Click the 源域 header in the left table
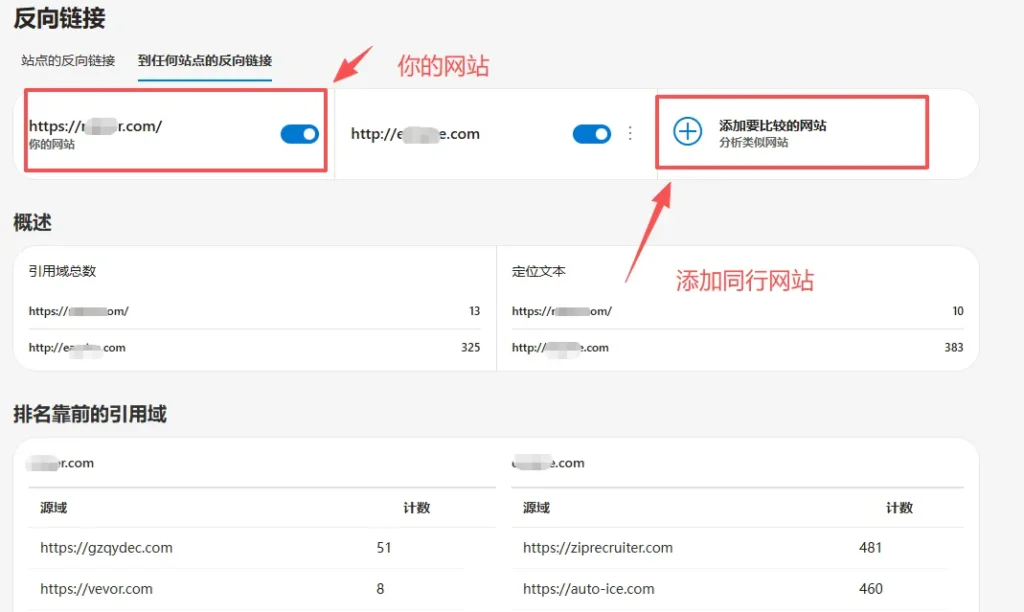This screenshot has height=612, width=1024. pos(54,507)
